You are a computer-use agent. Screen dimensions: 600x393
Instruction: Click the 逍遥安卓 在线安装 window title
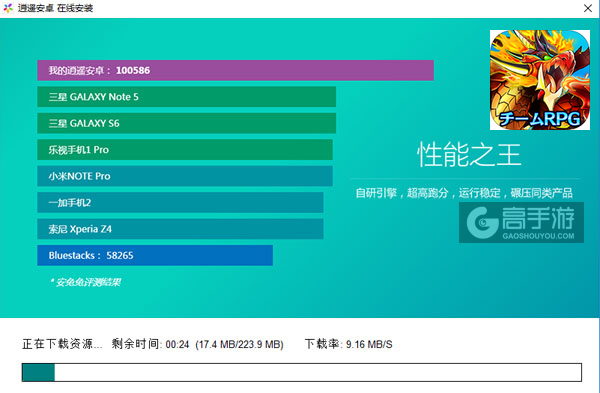pos(55,8)
